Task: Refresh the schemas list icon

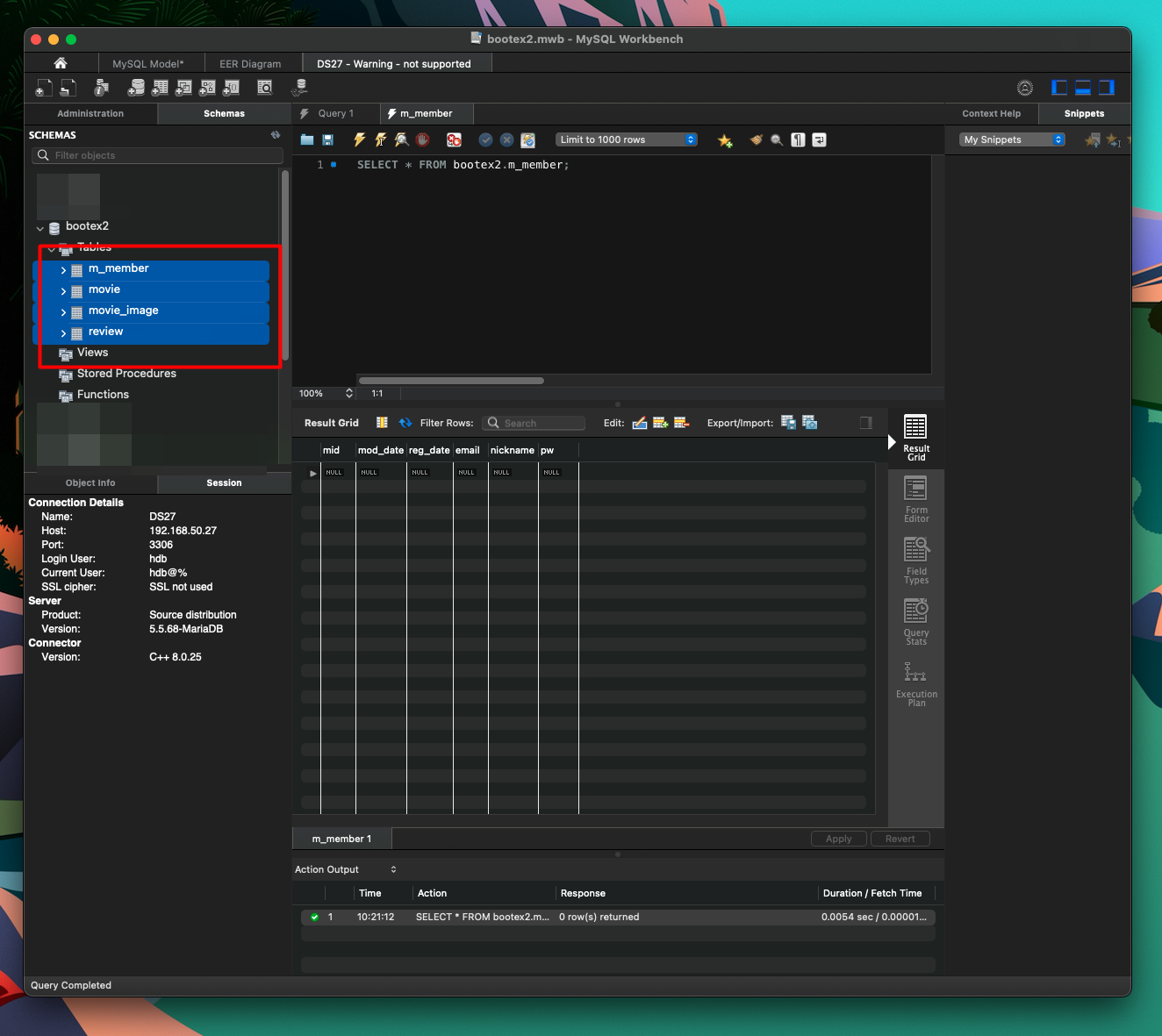Action: pyautogui.click(x=276, y=135)
